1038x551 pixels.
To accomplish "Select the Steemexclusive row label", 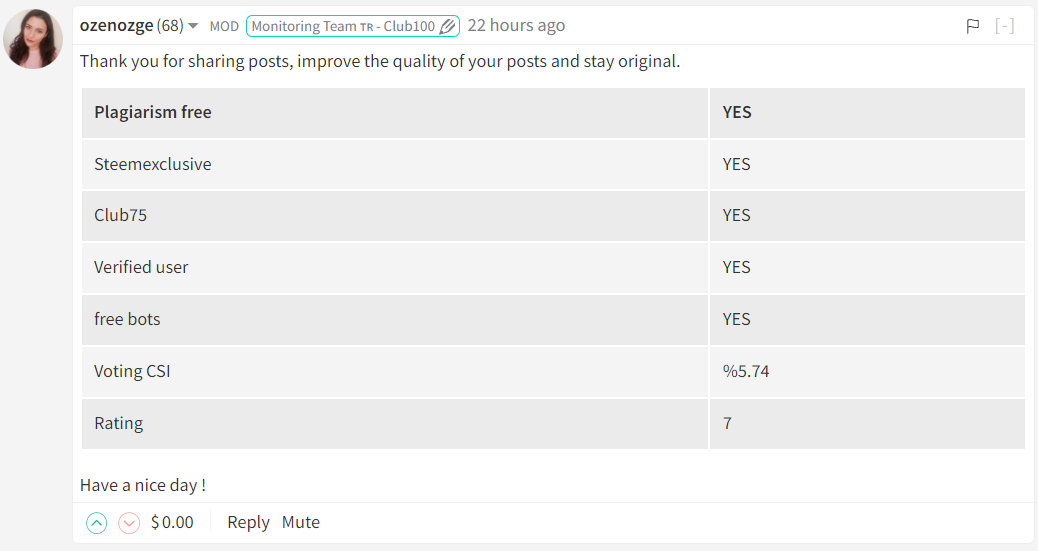I will pyautogui.click(x=153, y=164).
